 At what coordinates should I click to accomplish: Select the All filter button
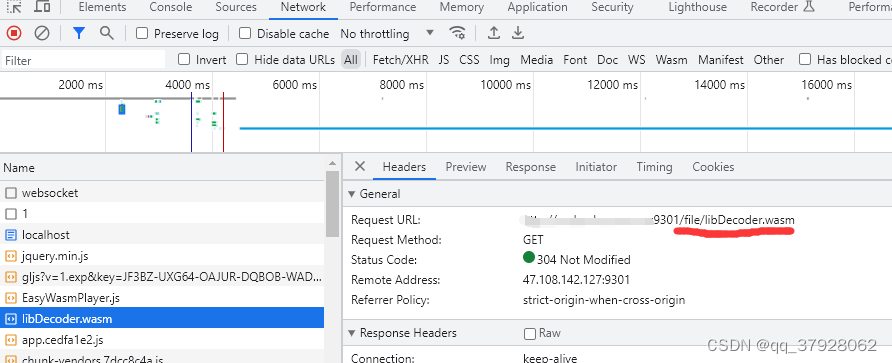pos(351,60)
